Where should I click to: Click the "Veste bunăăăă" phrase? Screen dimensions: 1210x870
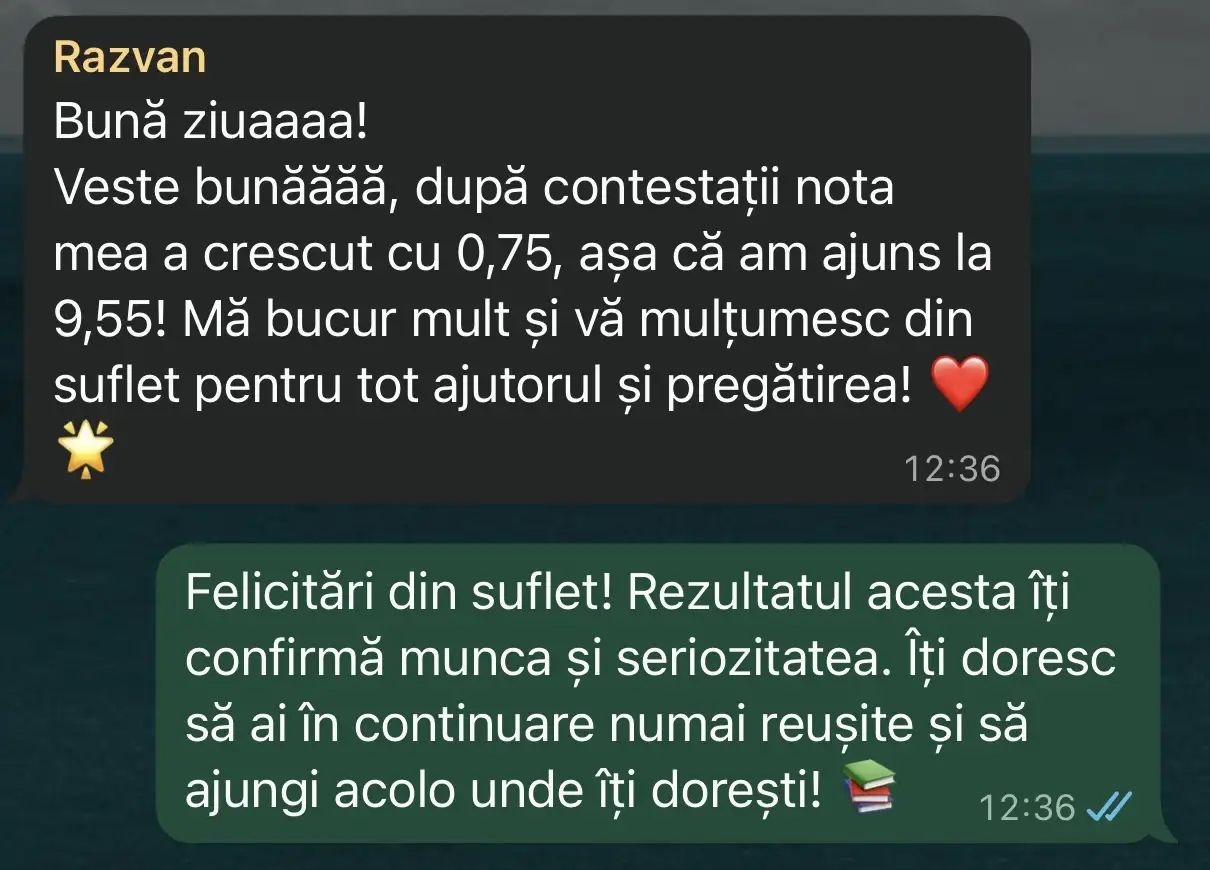220,190
